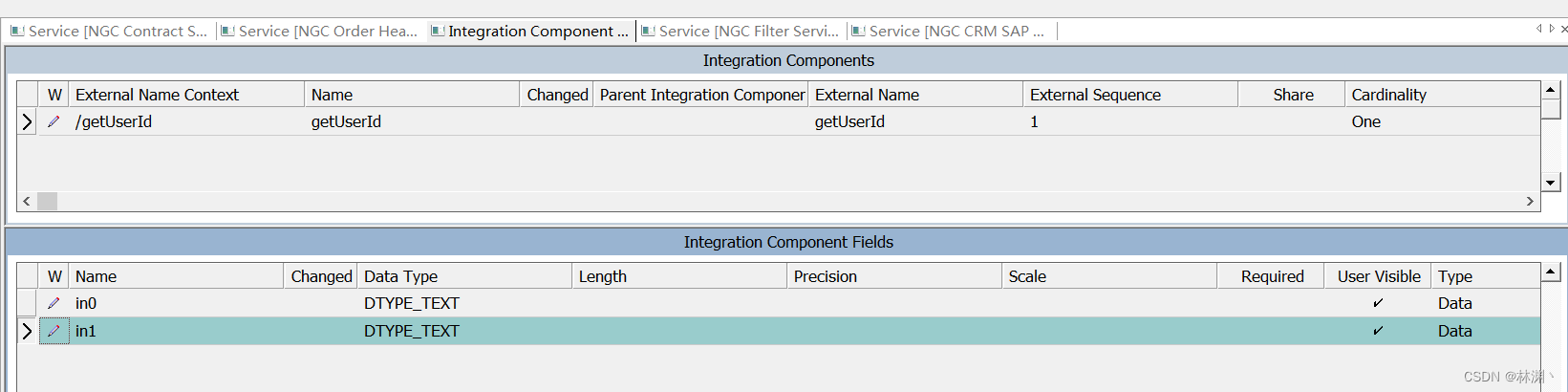This screenshot has height=392, width=1568.
Task: Click pencil icon for getUserId row
Action: 54,121
